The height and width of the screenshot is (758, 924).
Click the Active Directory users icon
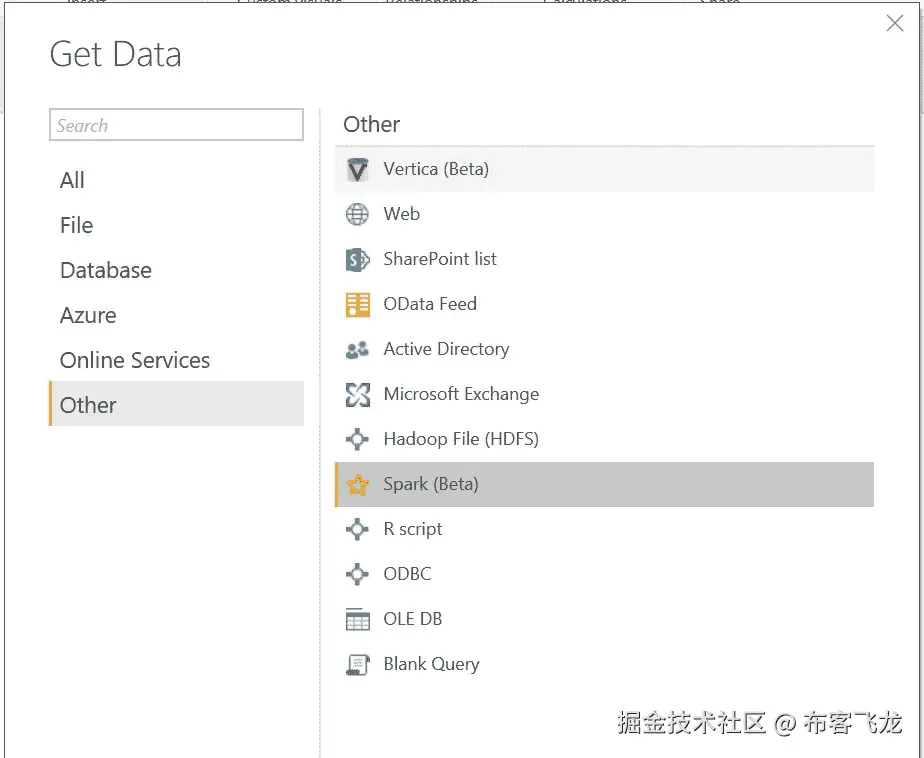pyautogui.click(x=357, y=350)
